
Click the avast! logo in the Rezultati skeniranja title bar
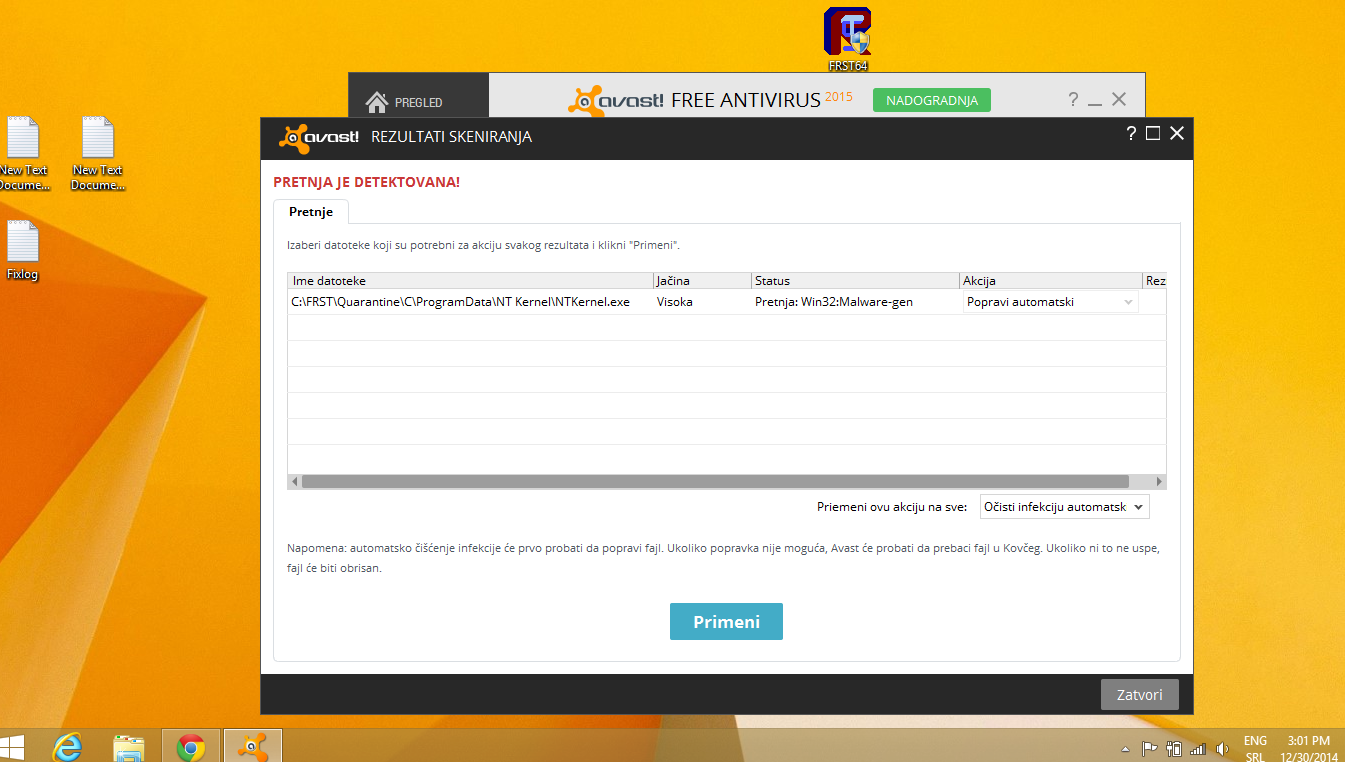click(x=318, y=137)
